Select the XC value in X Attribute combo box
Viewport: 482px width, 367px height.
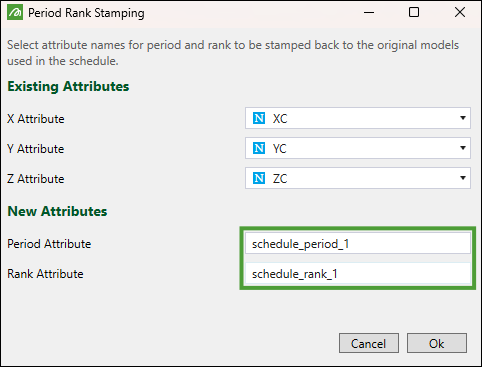coord(358,118)
